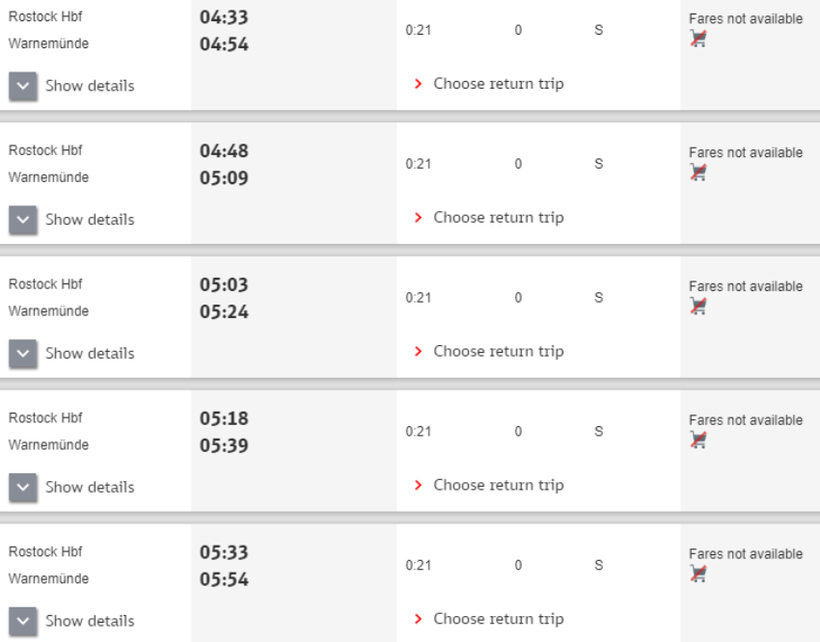
Task: Choose return trip for 04:33 connection
Action: click(x=498, y=84)
